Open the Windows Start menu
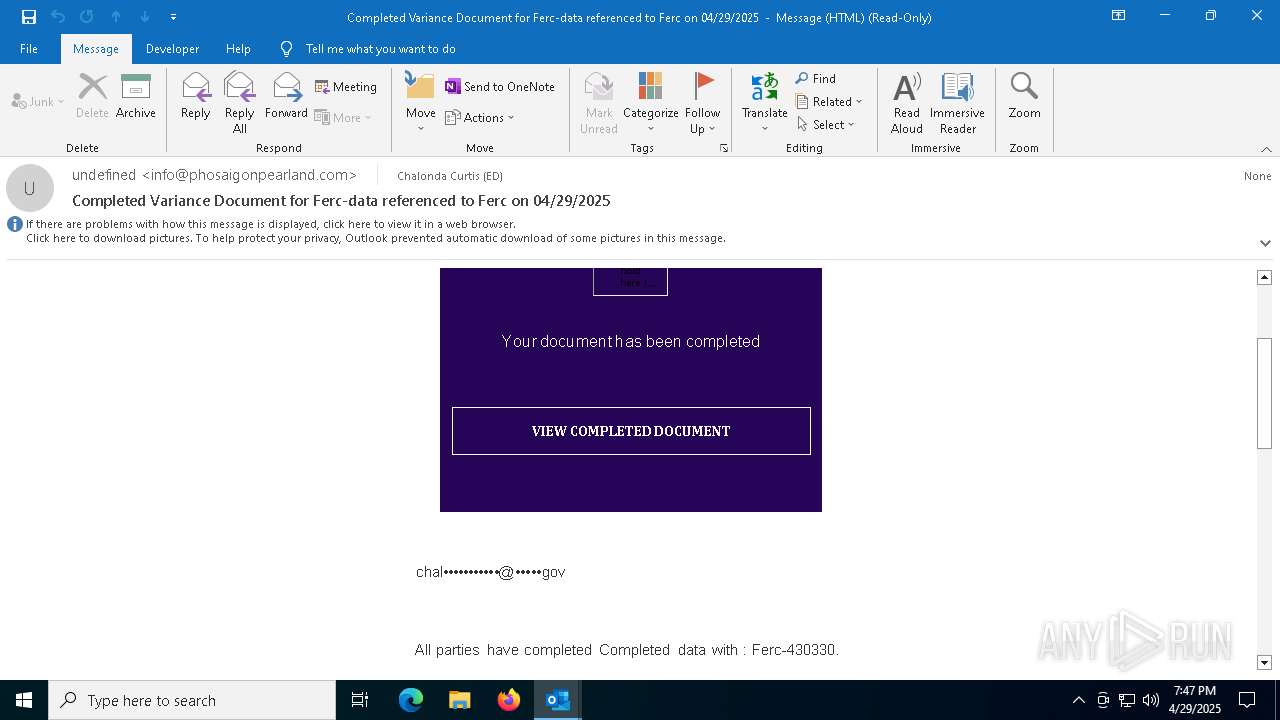 click(24, 700)
